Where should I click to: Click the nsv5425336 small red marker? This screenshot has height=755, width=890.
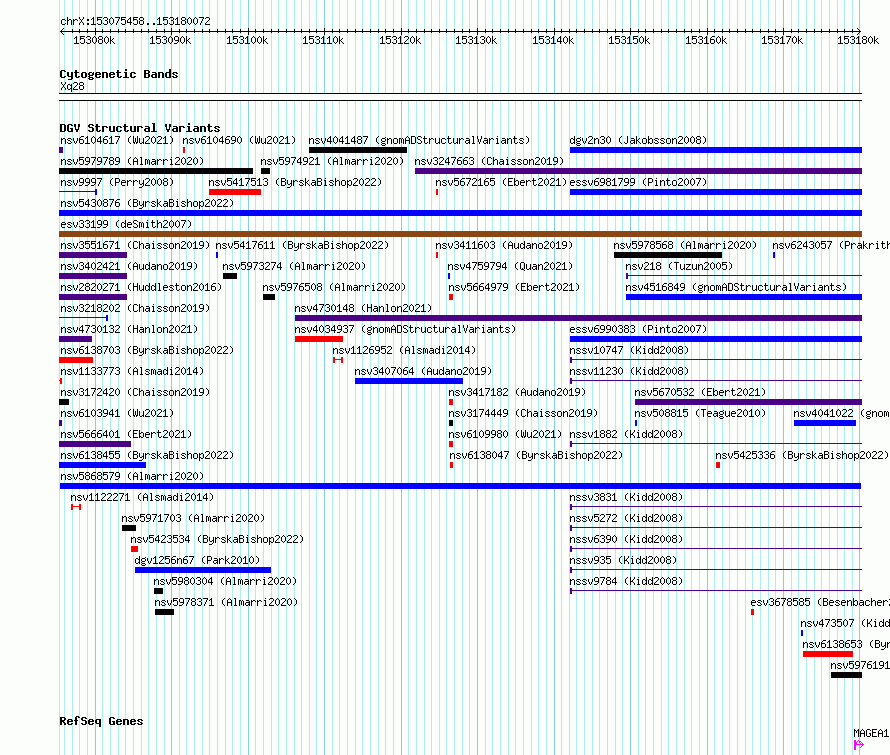tap(718, 465)
